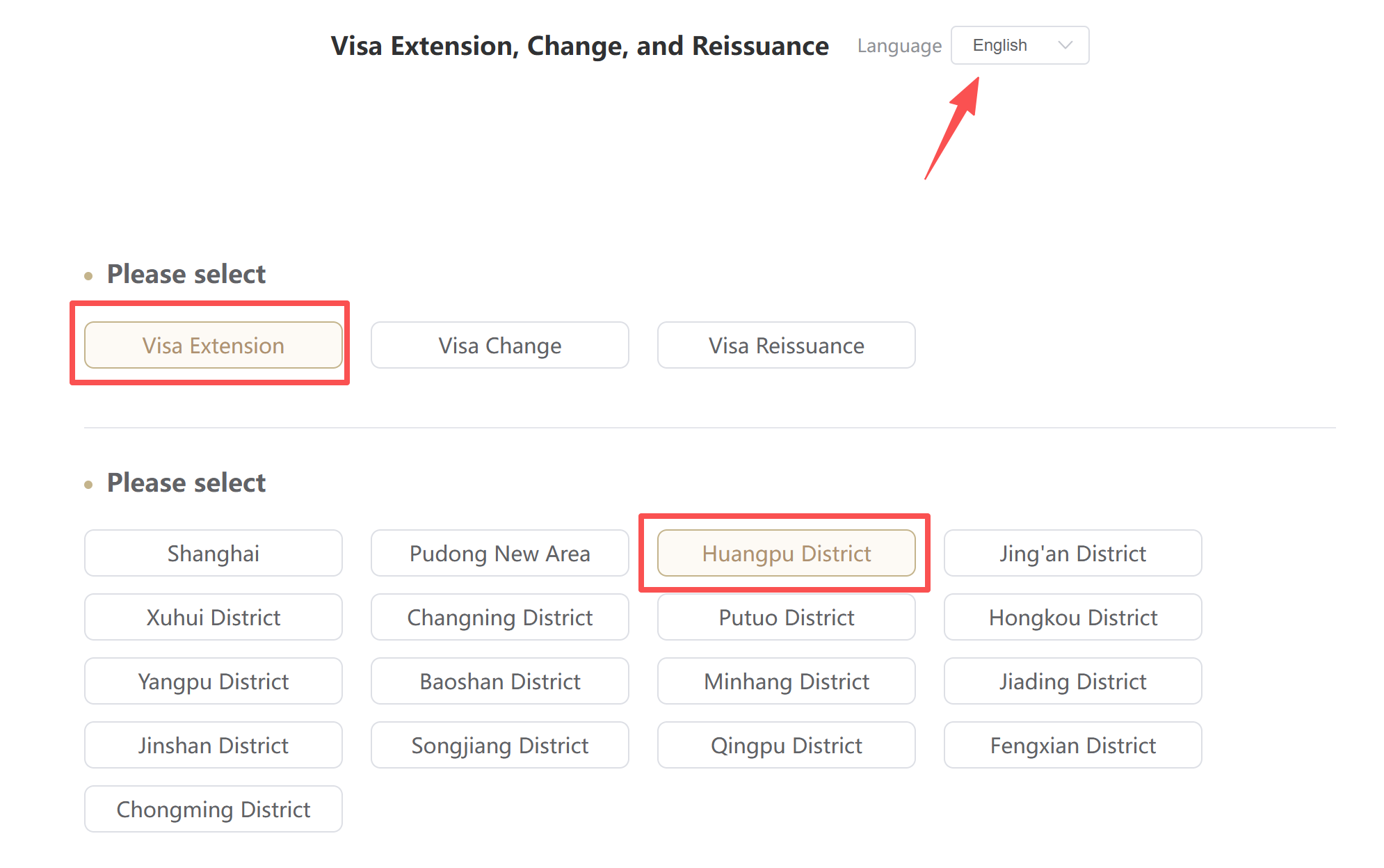
Task: Open the English language dropdown
Action: [x=1020, y=45]
